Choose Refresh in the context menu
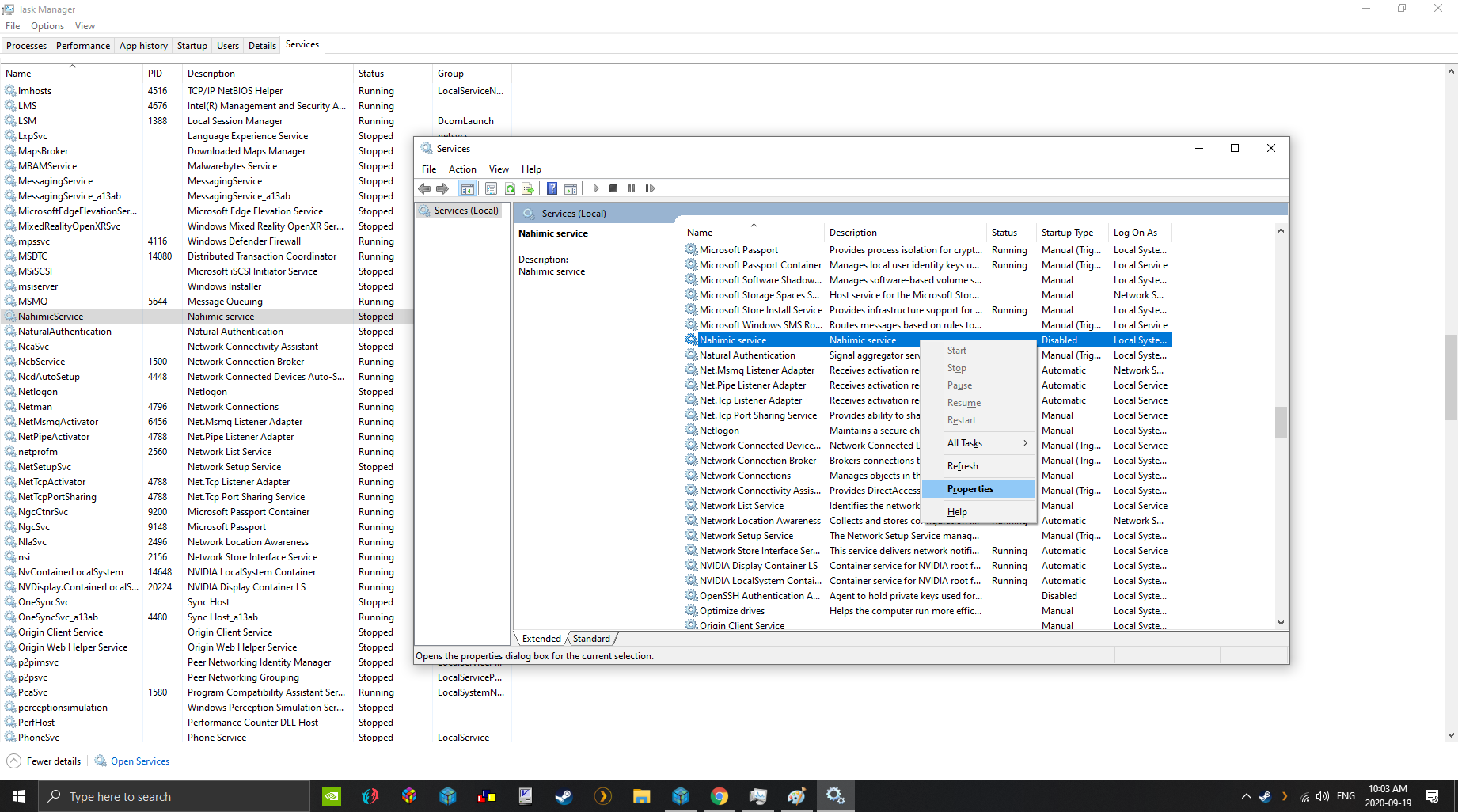 [979, 466]
